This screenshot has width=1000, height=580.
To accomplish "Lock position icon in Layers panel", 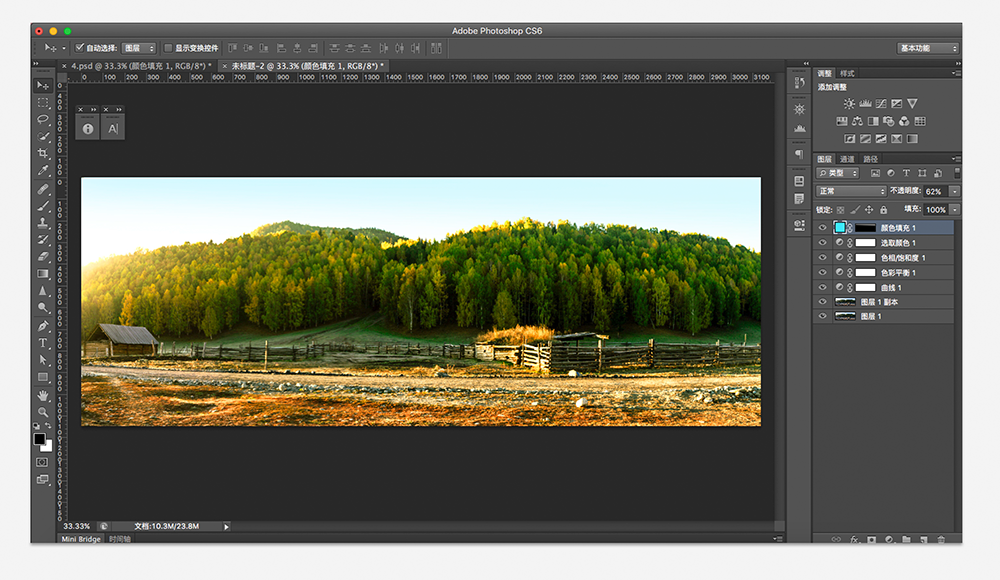I will (x=869, y=210).
